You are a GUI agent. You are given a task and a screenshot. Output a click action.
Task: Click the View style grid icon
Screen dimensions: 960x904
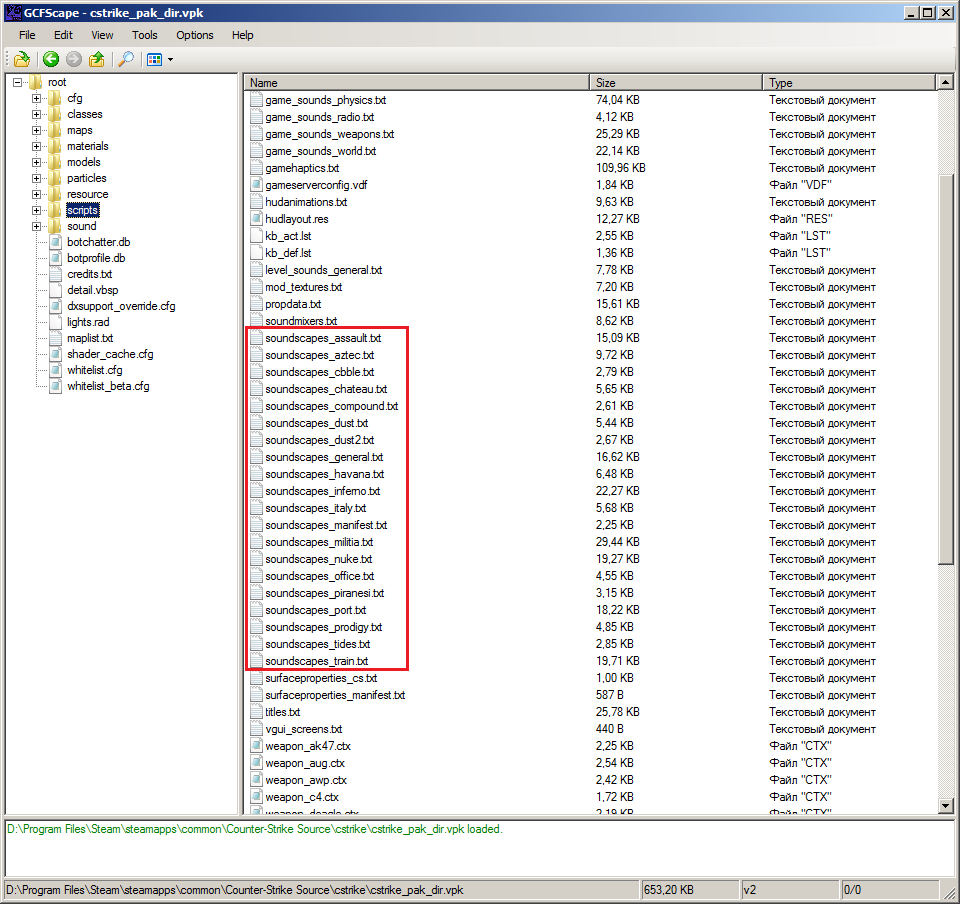coord(154,59)
